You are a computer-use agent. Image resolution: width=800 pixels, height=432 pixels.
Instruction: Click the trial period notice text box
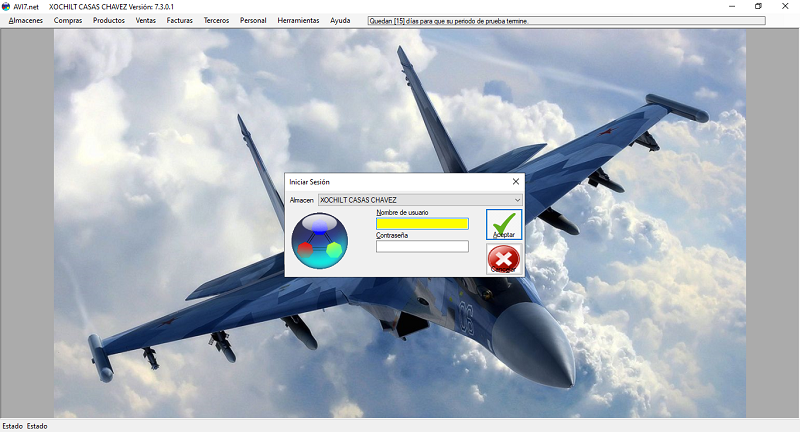[x=566, y=21]
